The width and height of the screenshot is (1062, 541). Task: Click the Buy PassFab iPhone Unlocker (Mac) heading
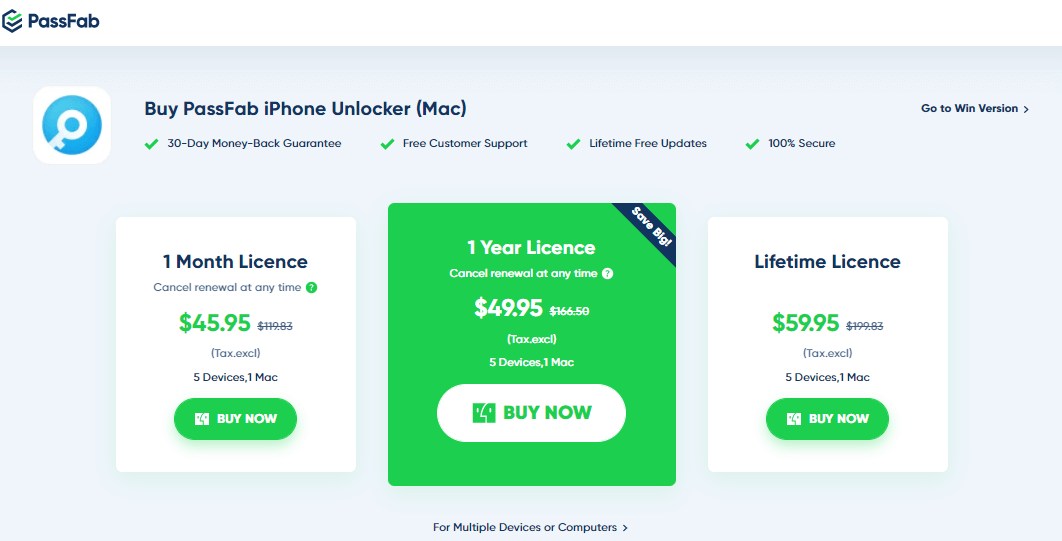click(305, 108)
